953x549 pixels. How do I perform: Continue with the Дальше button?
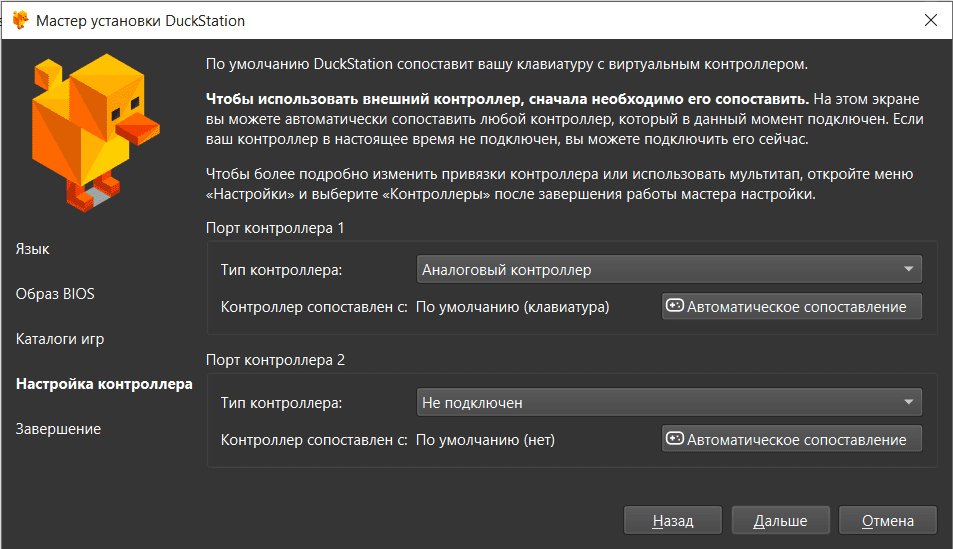(780, 520)
